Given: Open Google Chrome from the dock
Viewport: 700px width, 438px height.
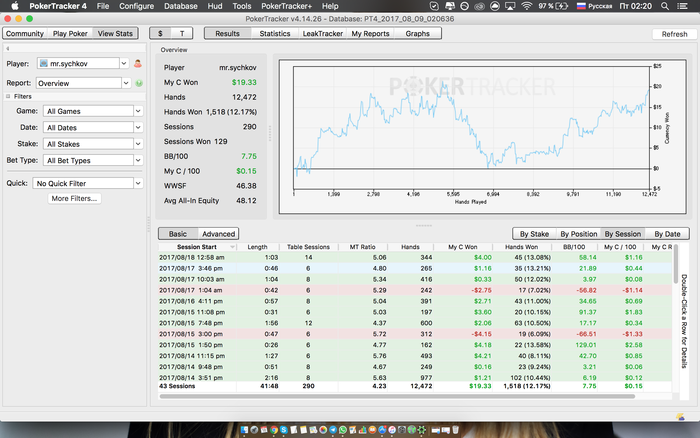Looking at the screenshot, I should pos(274,430).
